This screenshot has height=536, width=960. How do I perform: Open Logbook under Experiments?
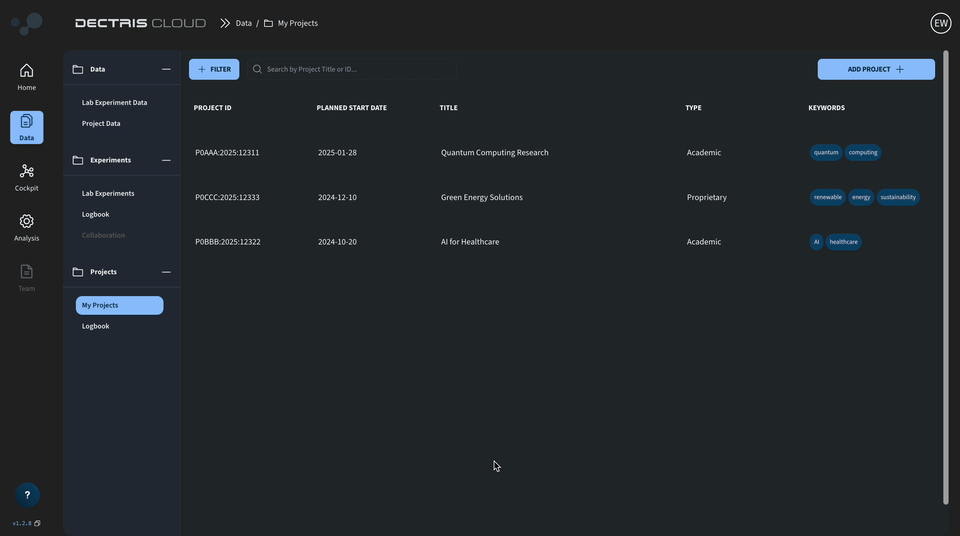(x=96, y=214)
